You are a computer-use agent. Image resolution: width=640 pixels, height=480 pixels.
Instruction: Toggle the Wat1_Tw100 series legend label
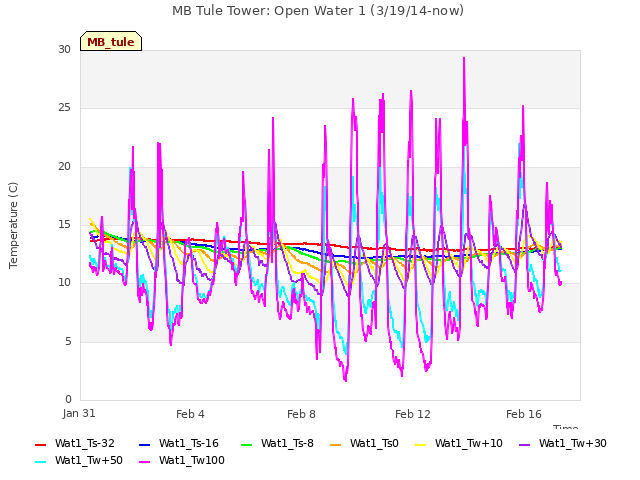coord(192,461)
